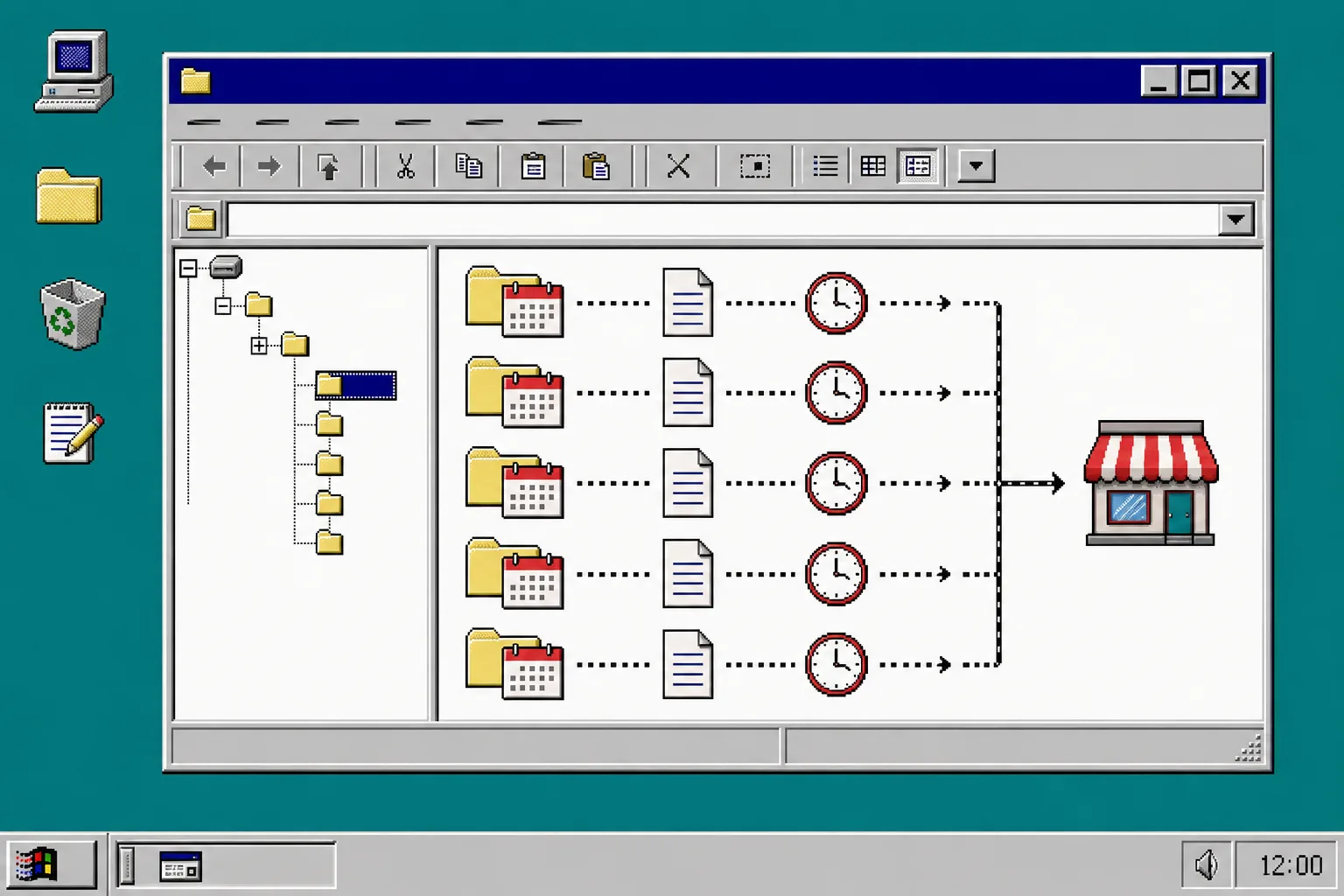Screen dimensions: 1344x896
Task: Open the desktop folder icon
Action: tap(69, 196)
